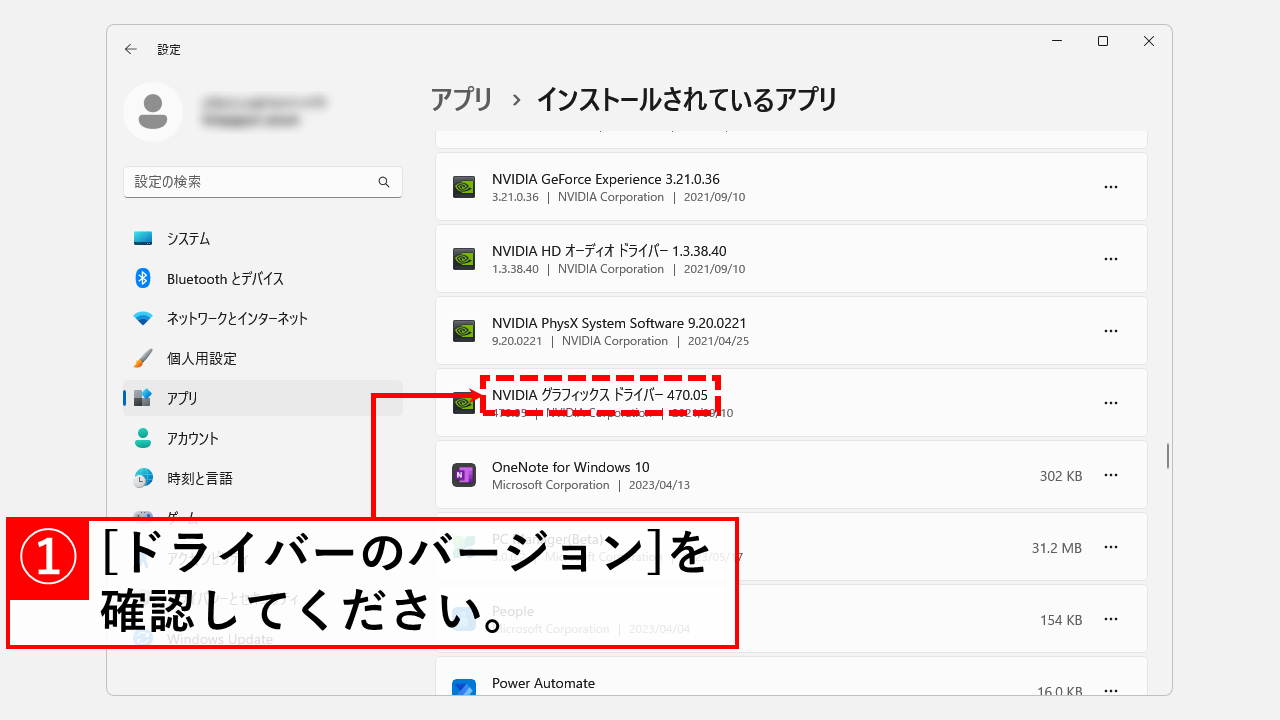Click the user profile avatar
This screenshot has width=1280, height=720.
[153, 112]
